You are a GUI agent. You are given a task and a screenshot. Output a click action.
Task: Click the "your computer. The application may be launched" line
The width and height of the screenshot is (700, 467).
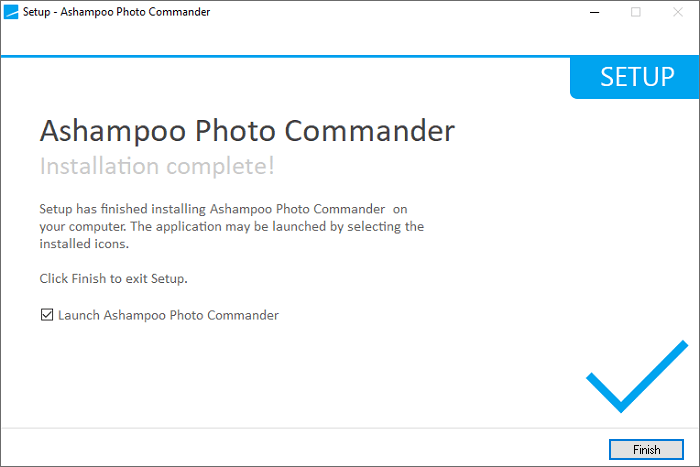coord(231,226)
